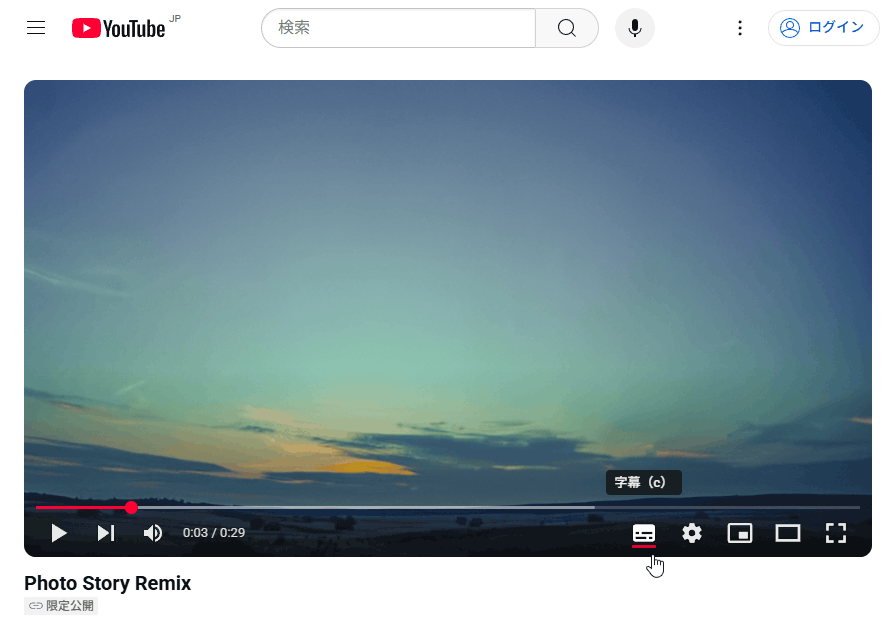The width and height of the screenshot is (894, 622).
Task: Open the hamburger guide menu
Action: click(x=36, y=27)
